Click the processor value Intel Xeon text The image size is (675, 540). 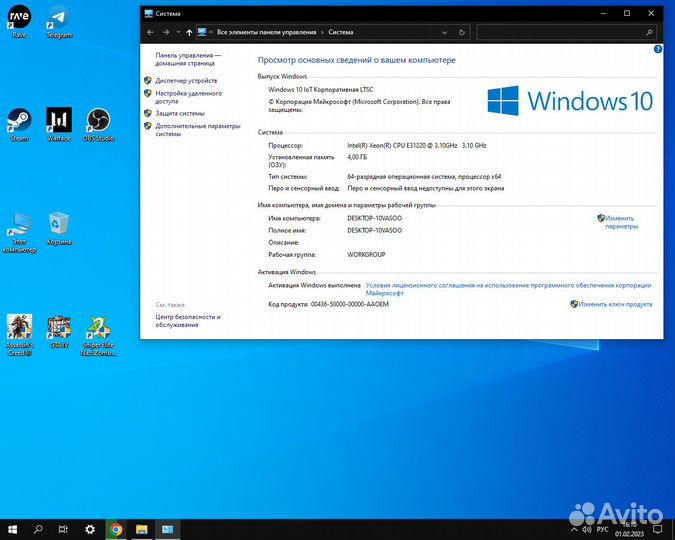click(417, 146)
